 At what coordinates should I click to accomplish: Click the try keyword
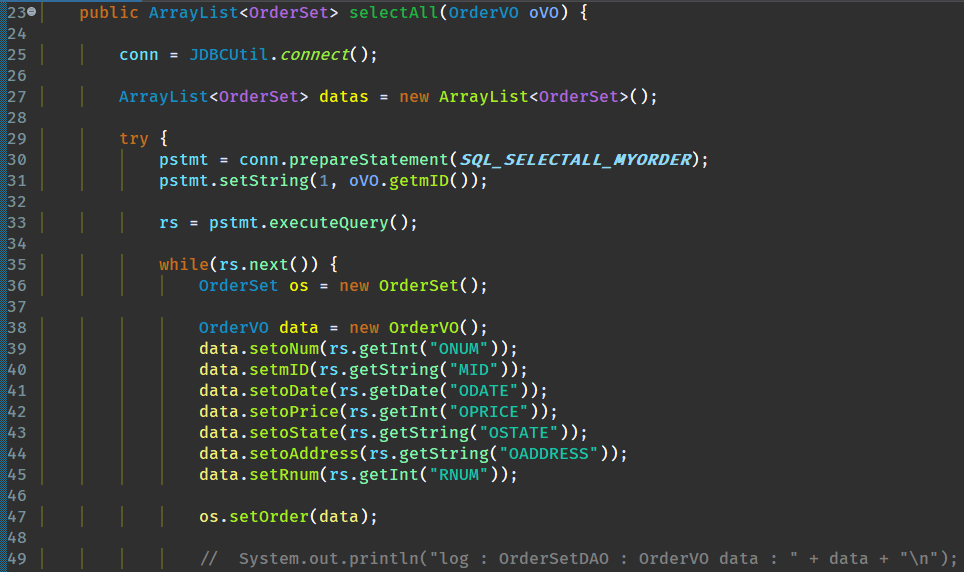(134, 138)
